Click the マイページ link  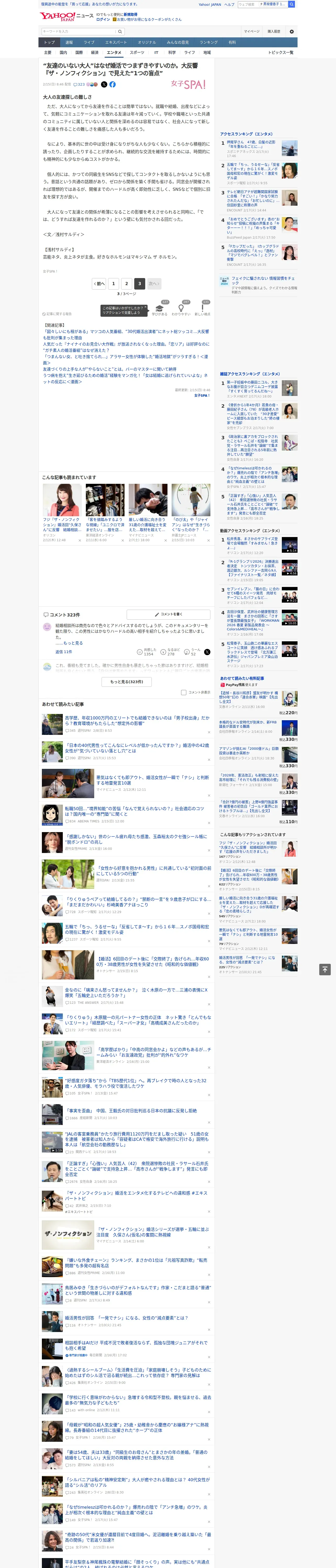coord(251,32)
